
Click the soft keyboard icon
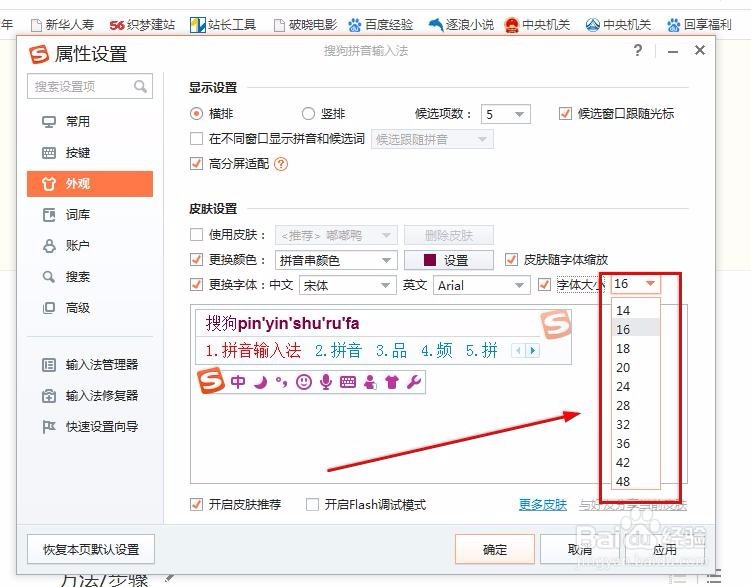coord(348,382)
